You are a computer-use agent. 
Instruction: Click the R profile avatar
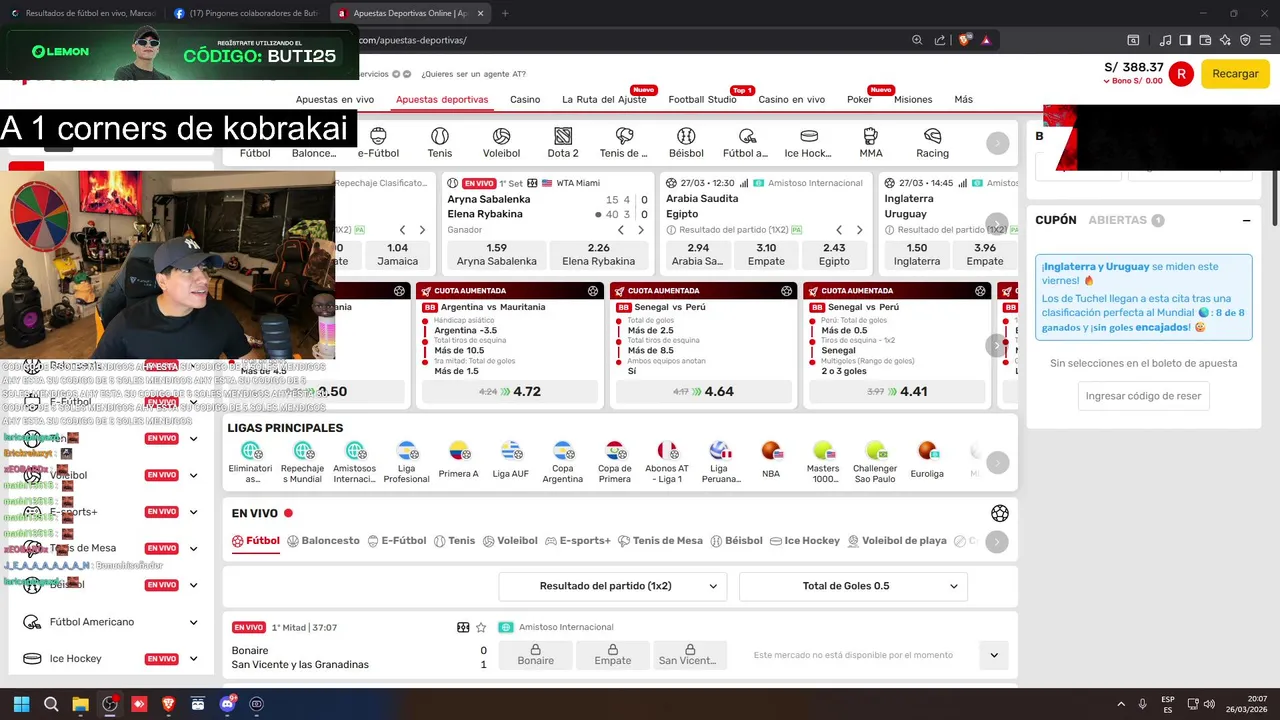[x=1181, y=74]
